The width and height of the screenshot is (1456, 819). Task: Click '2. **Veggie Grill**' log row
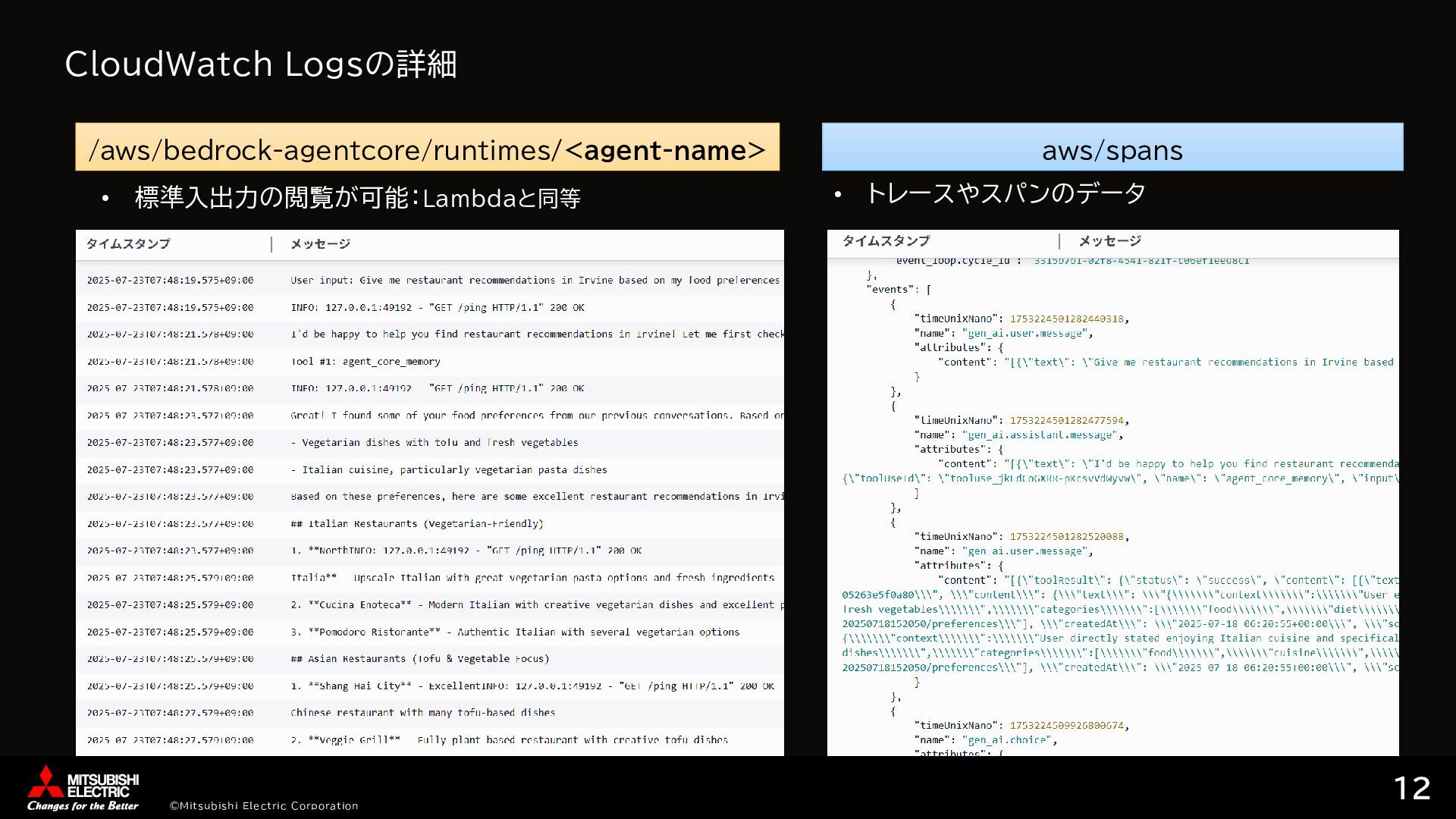pyautogui.click(x=430, y=739)
